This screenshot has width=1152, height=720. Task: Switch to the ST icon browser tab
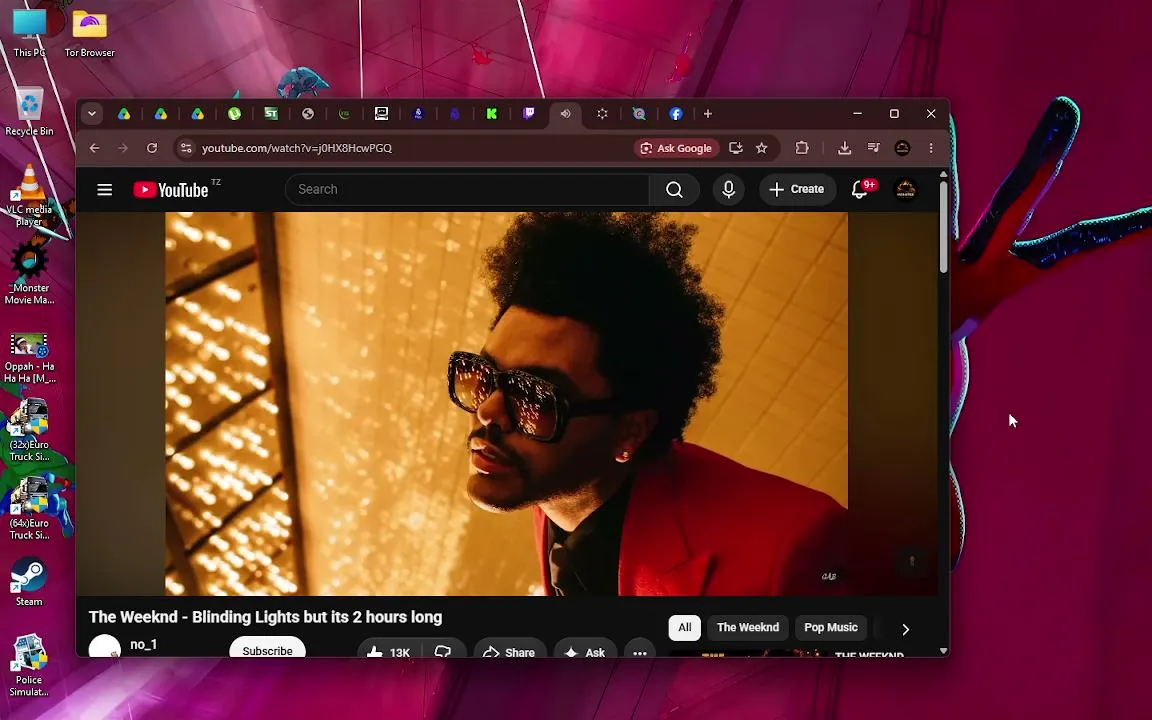[271, 114]
